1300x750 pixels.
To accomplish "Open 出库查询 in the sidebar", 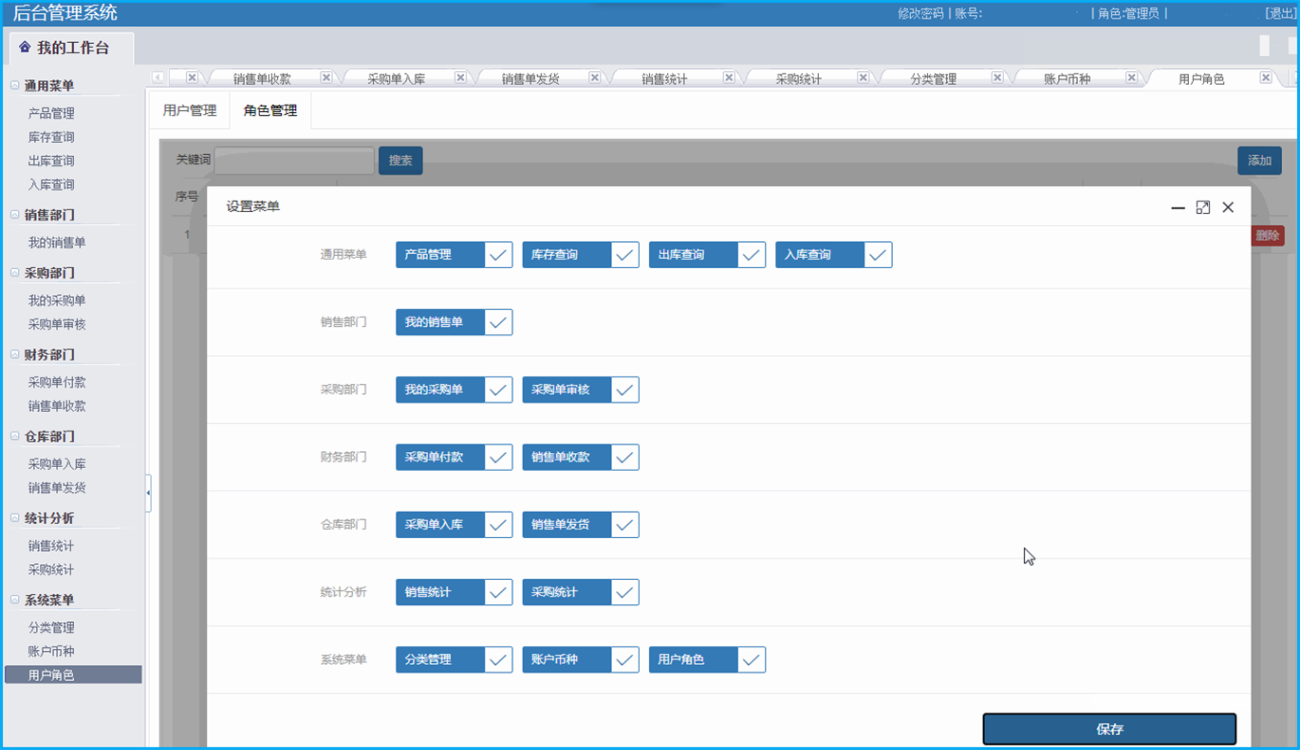I will click(x=51, y=161).
